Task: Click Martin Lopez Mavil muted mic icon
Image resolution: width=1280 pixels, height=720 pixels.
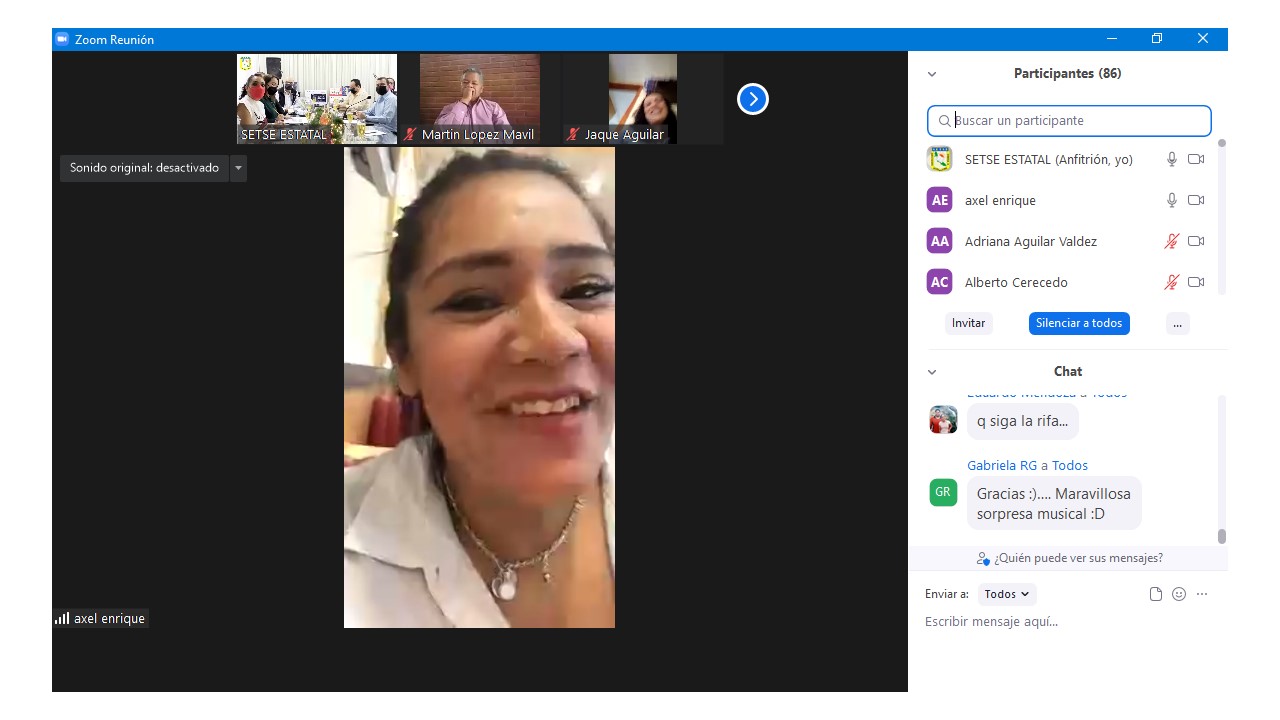Action: [410, 134]
